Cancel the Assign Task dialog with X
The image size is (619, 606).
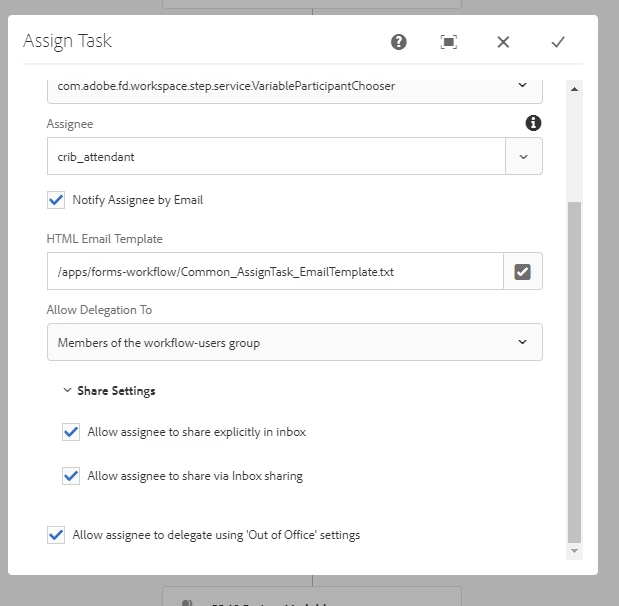coord(503,42)
